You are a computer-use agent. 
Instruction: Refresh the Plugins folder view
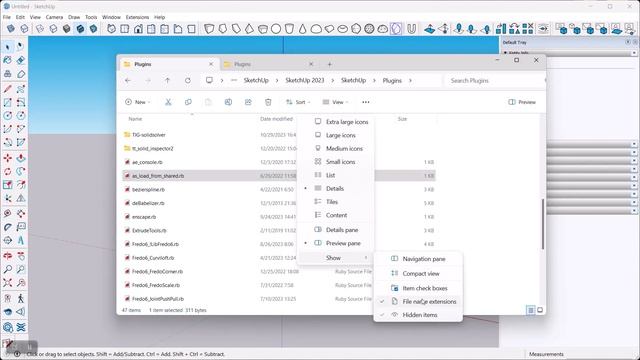coord(188,80)
